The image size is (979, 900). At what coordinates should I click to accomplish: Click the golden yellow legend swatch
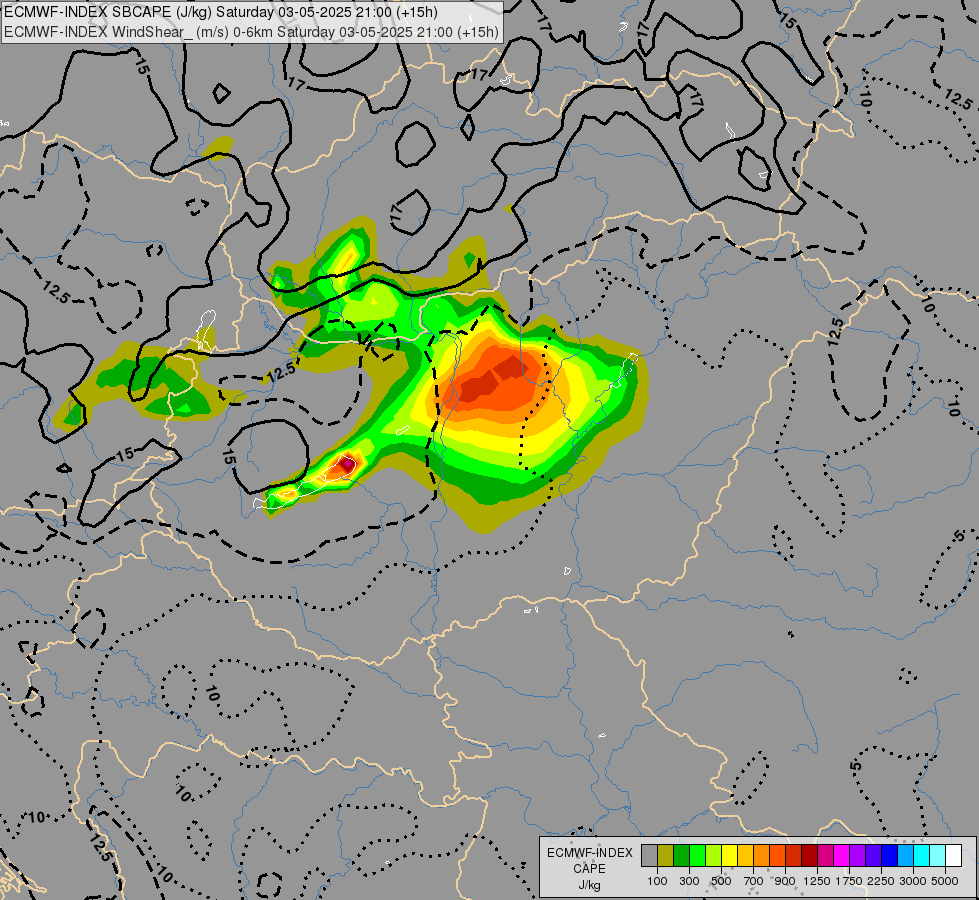745,856
